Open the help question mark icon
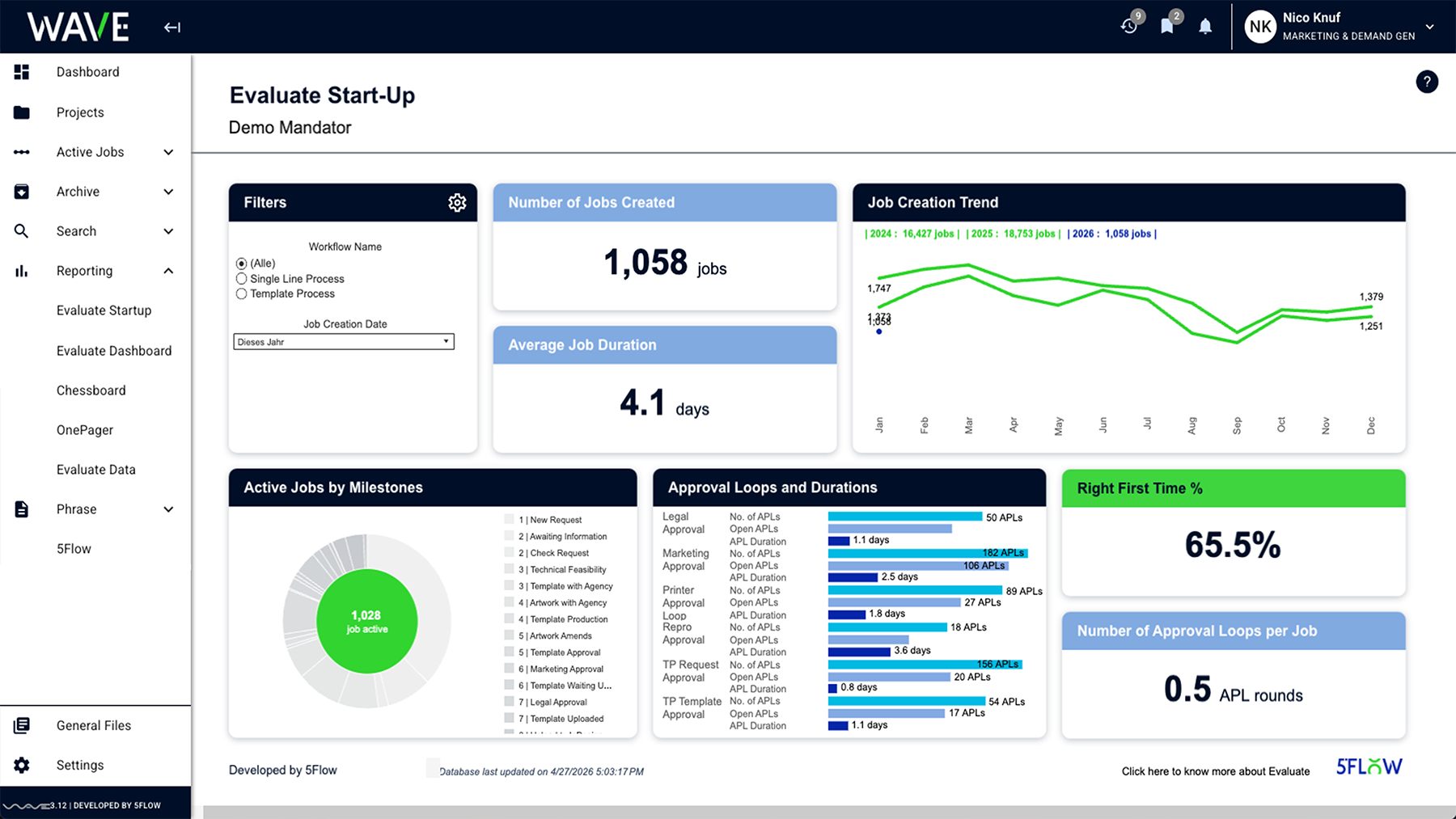1456x819 pixels. click(1427, 82)
